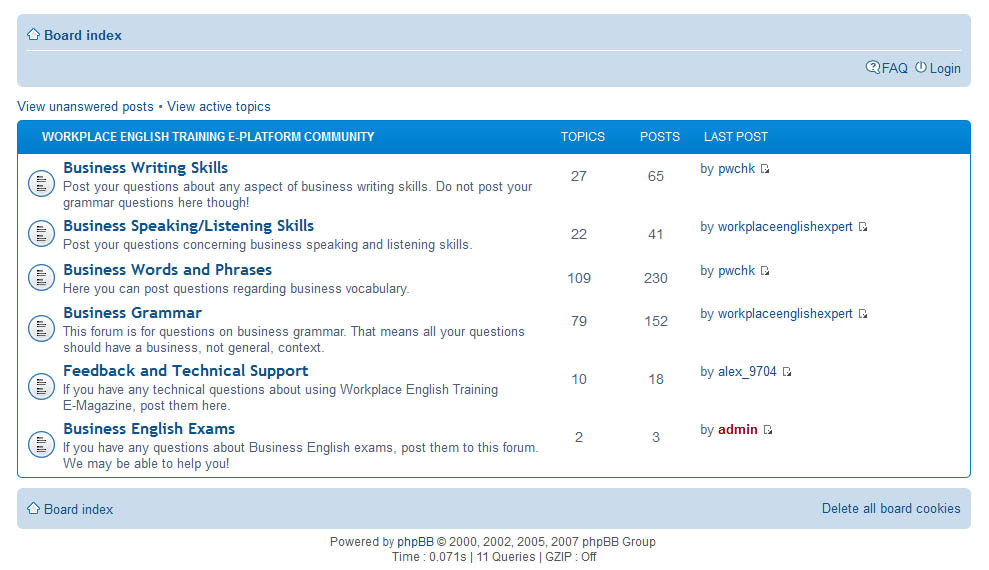Screen dimensions: 989x570
Task: Click the forum icon for Business Grammar
Action: pos(42,329)
